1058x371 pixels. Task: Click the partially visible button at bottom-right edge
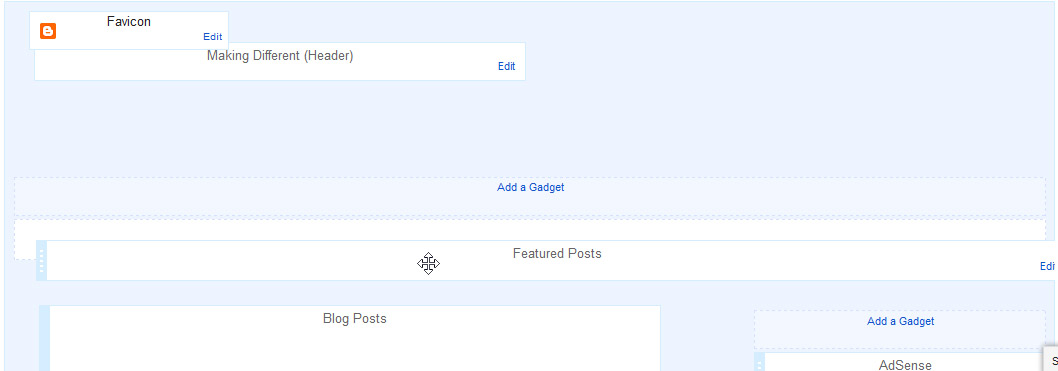click(1051, 360)
